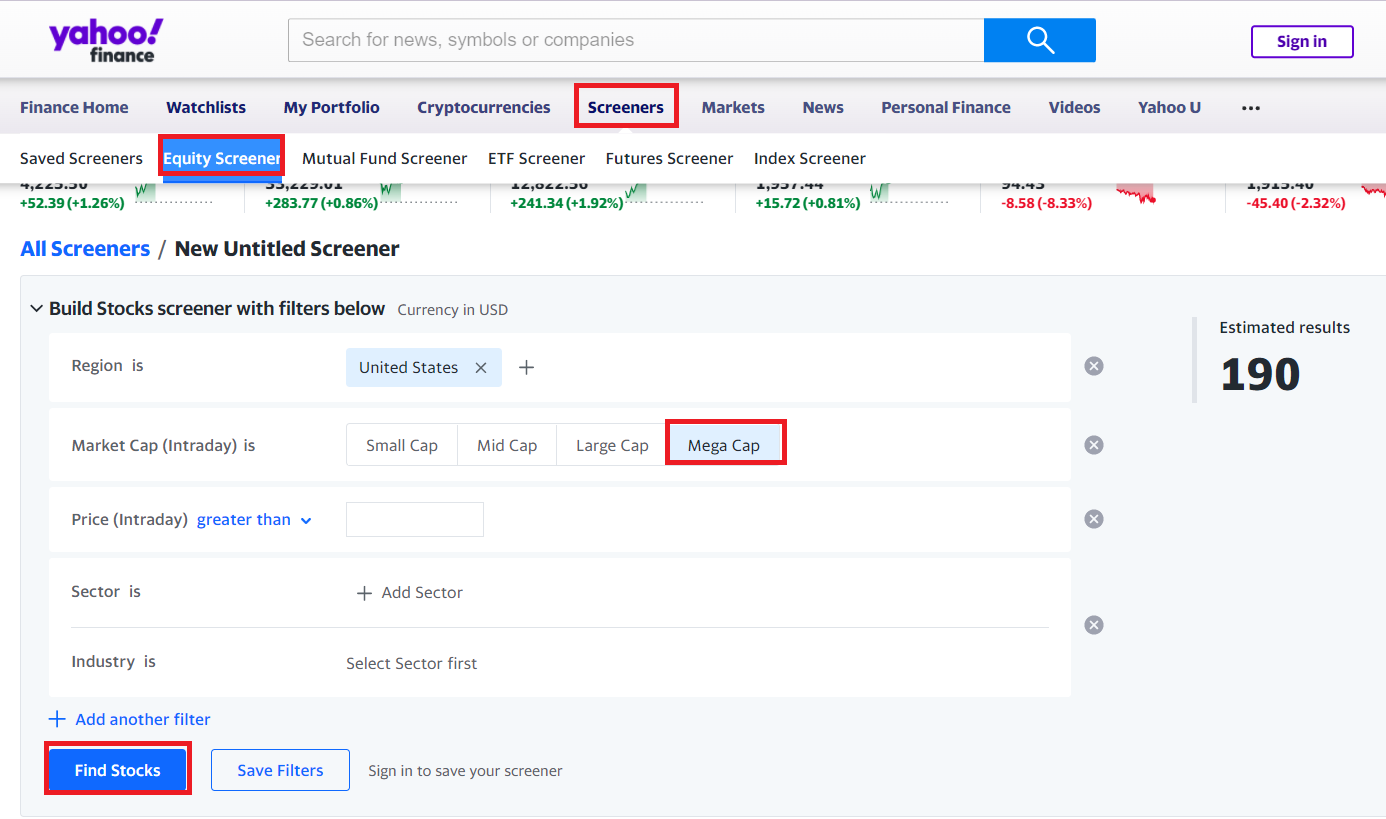Open Videos nav item
The width and height of the screenshot is (1386, 819).
[1074, 107]
